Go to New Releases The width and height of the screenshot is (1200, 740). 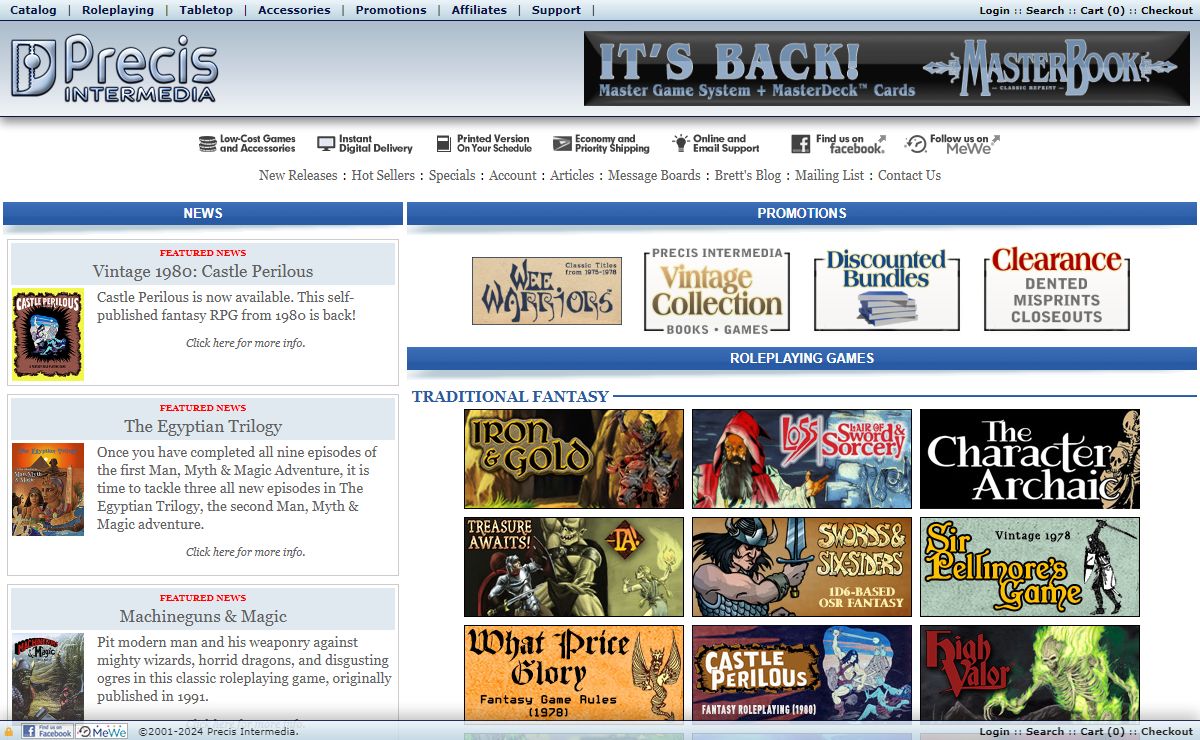coord(298,175)
